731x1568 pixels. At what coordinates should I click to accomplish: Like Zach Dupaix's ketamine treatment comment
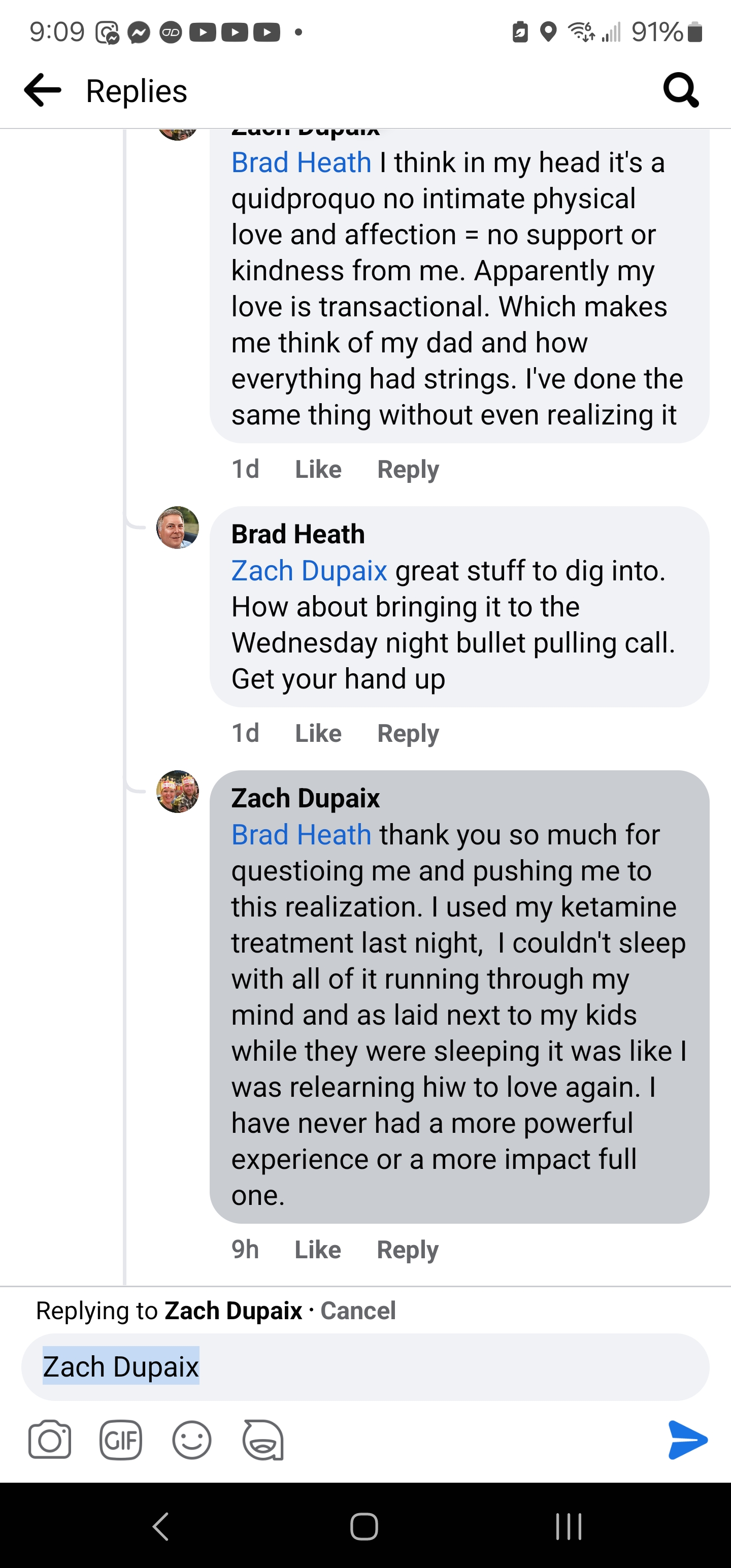pyautogui.click(x=318, y=1250)
